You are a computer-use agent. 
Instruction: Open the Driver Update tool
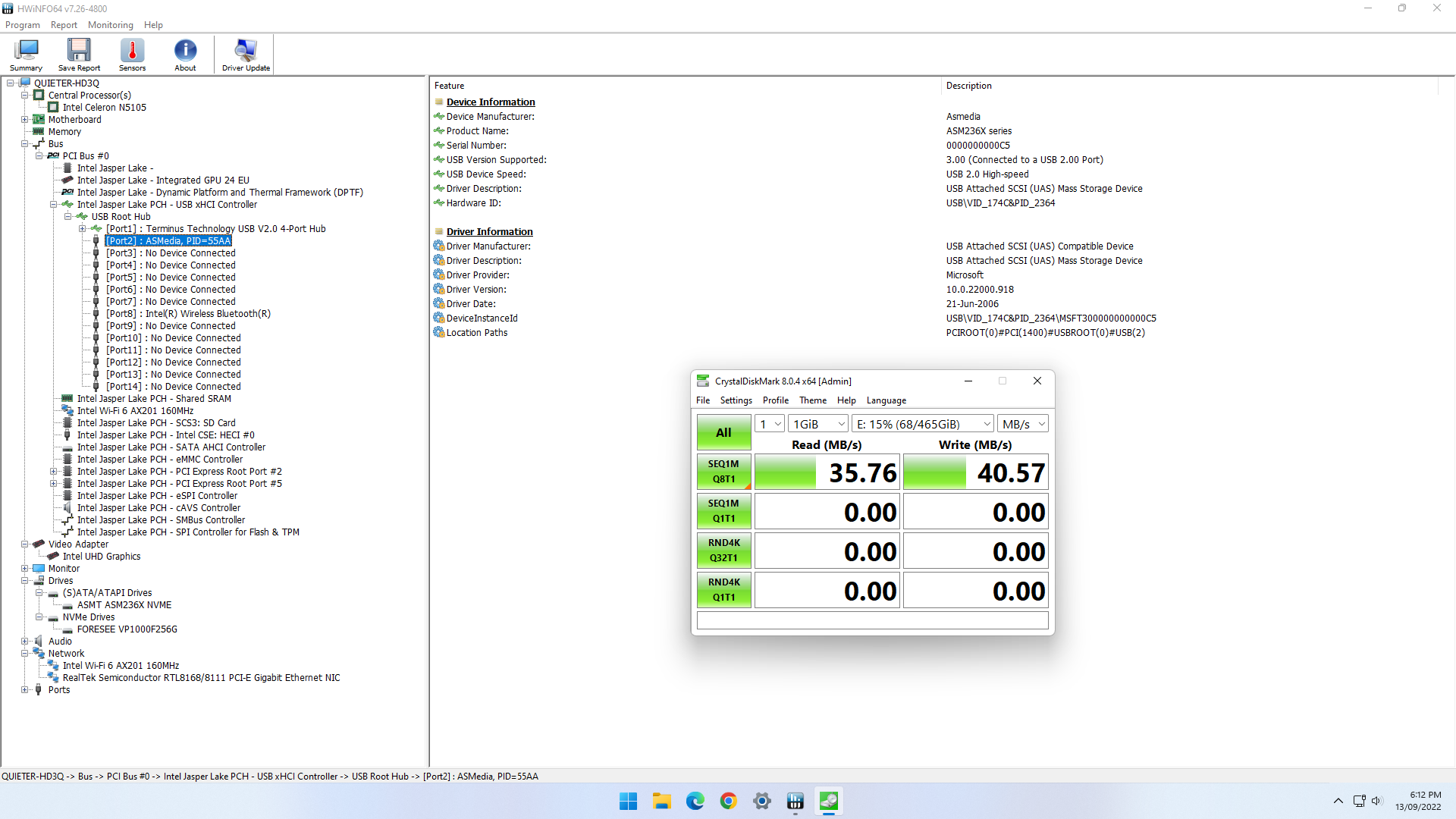click(x=246, y=55)
